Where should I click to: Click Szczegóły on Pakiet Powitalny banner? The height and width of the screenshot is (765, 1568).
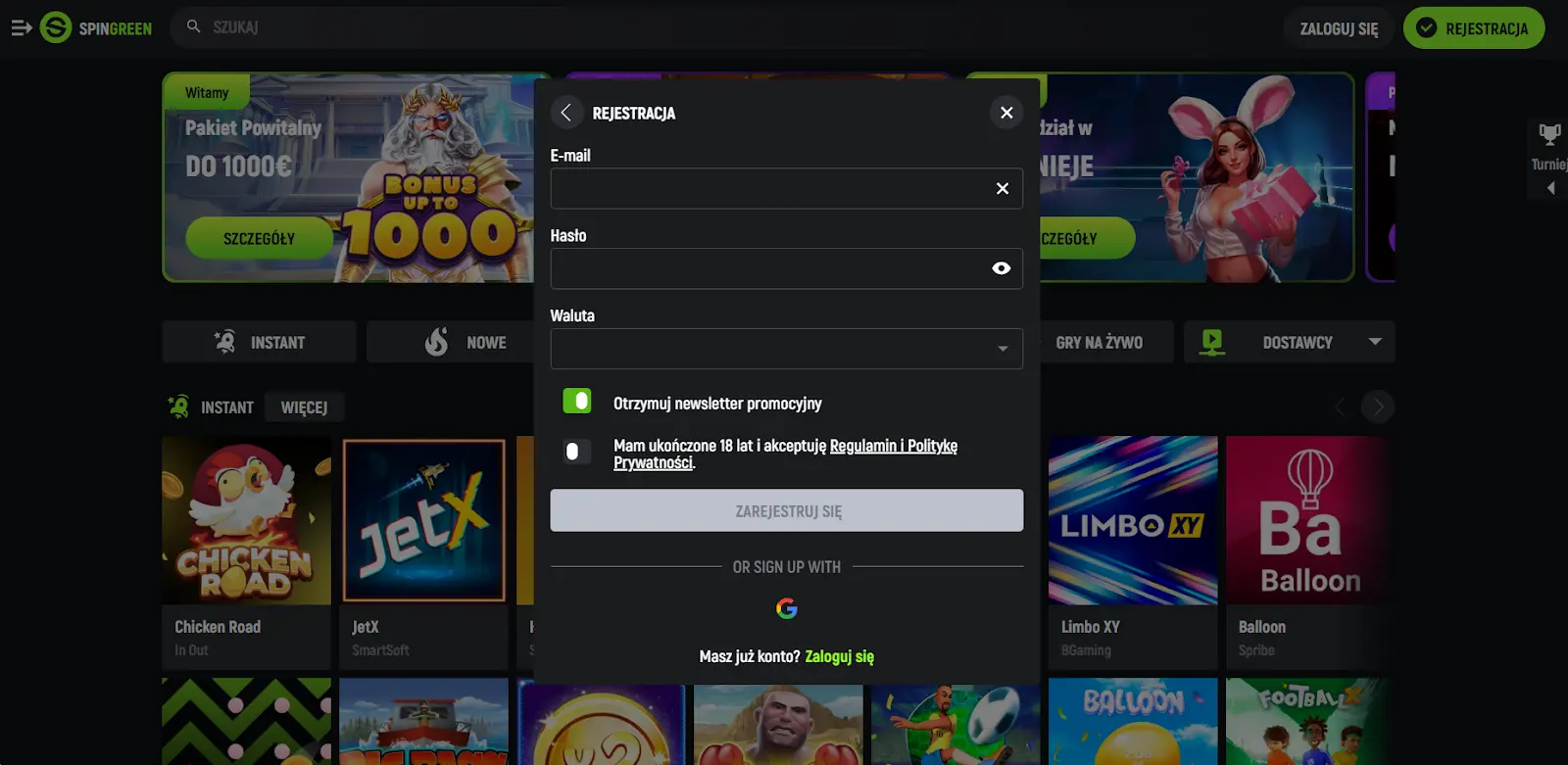(x=259, y=238)
